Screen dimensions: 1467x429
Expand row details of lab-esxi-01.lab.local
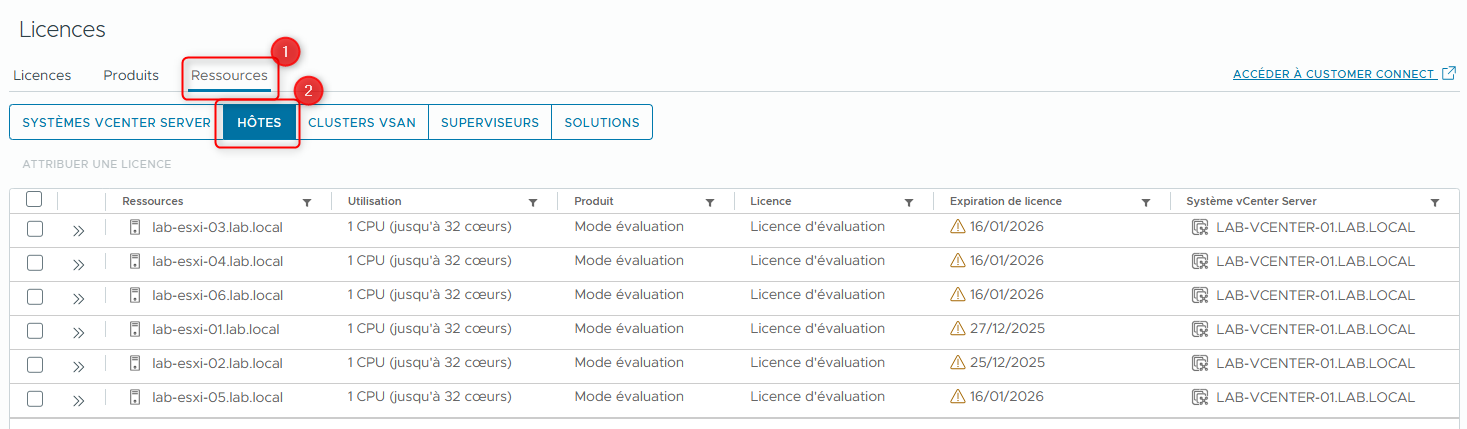point(78,332)
